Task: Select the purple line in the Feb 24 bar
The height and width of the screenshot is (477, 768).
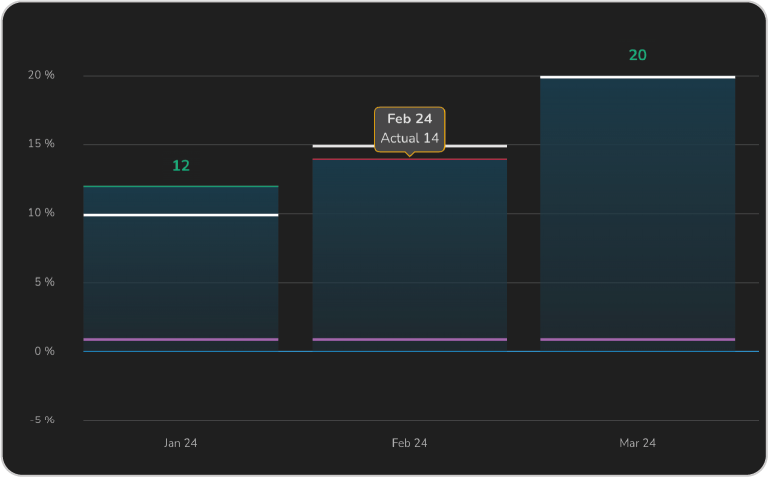Action: (x=409, y=339)
